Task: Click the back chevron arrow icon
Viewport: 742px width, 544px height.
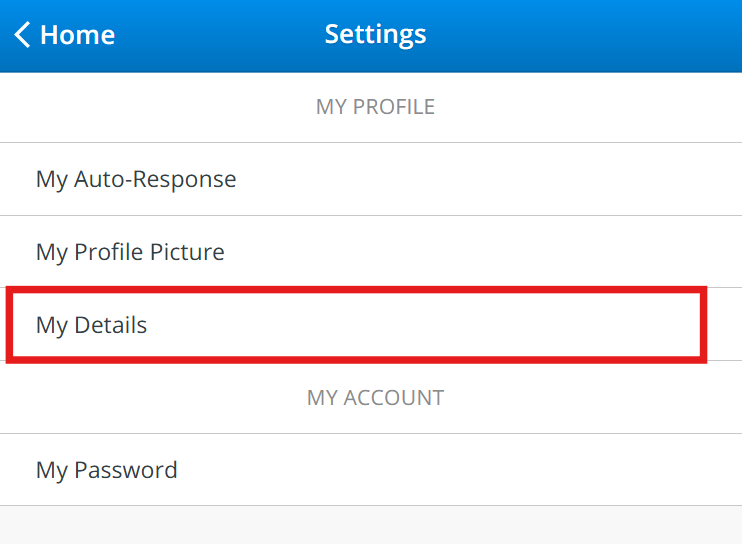Action: point(22,35)
